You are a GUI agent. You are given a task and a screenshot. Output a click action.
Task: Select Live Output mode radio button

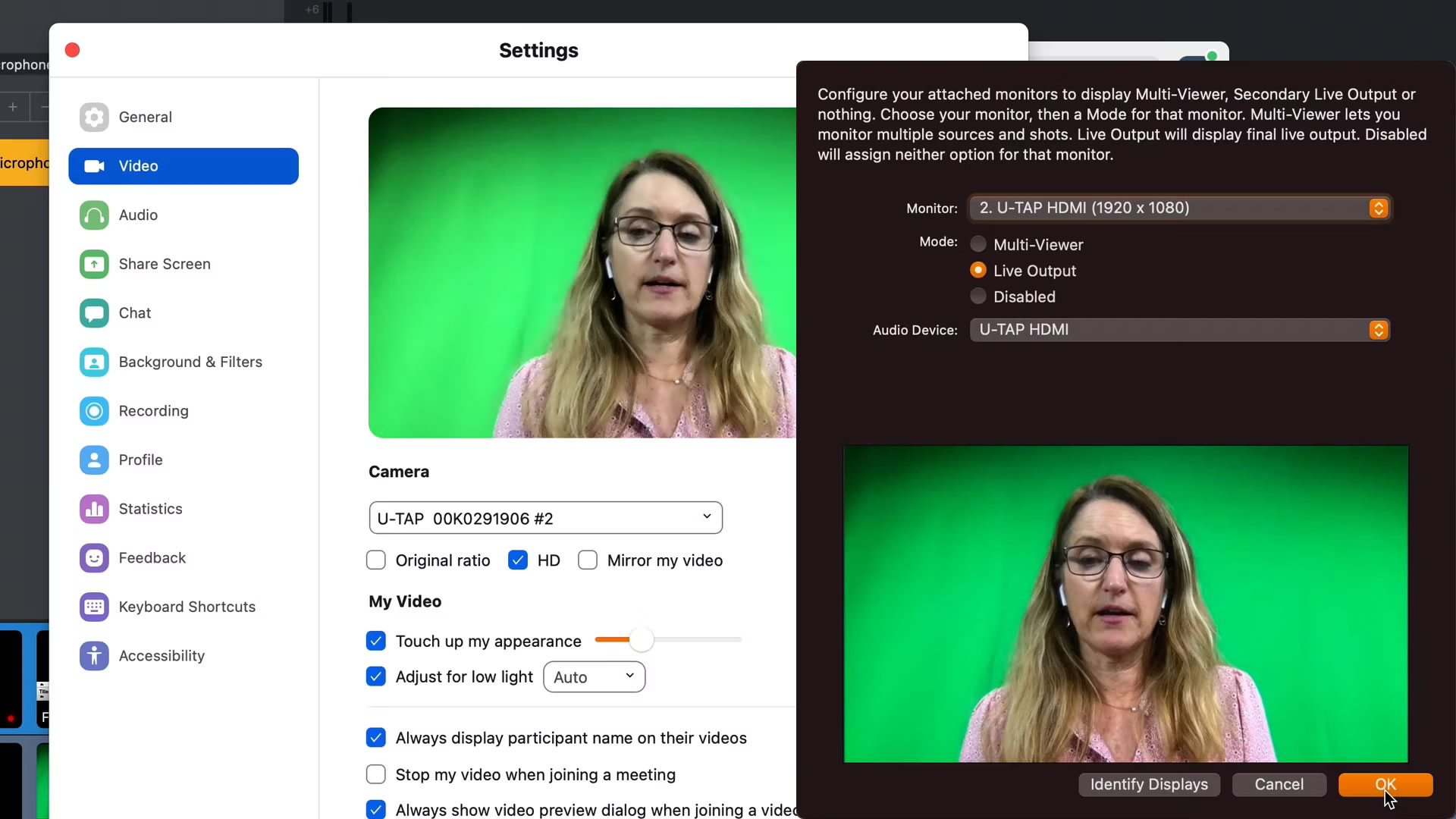978,270
